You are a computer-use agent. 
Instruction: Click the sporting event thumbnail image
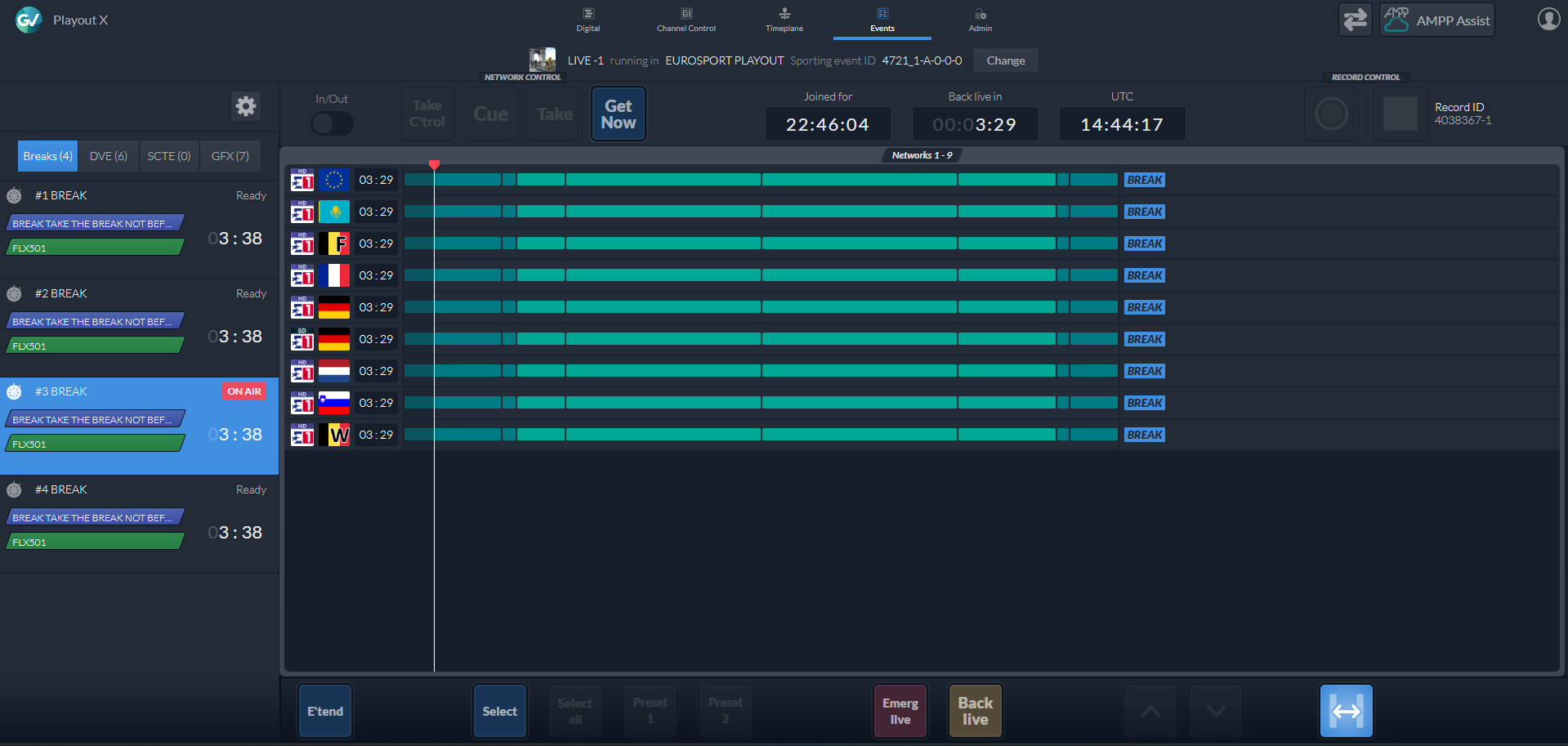click(543, 60)
